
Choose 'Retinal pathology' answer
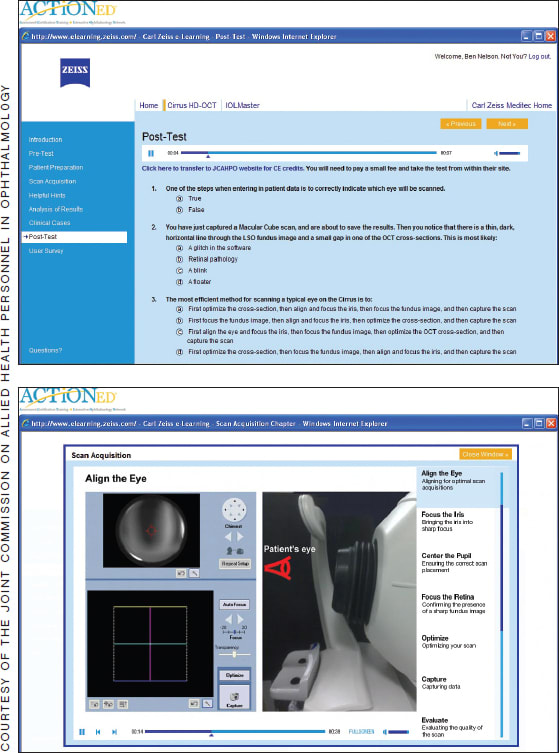[x=180, y=259]
